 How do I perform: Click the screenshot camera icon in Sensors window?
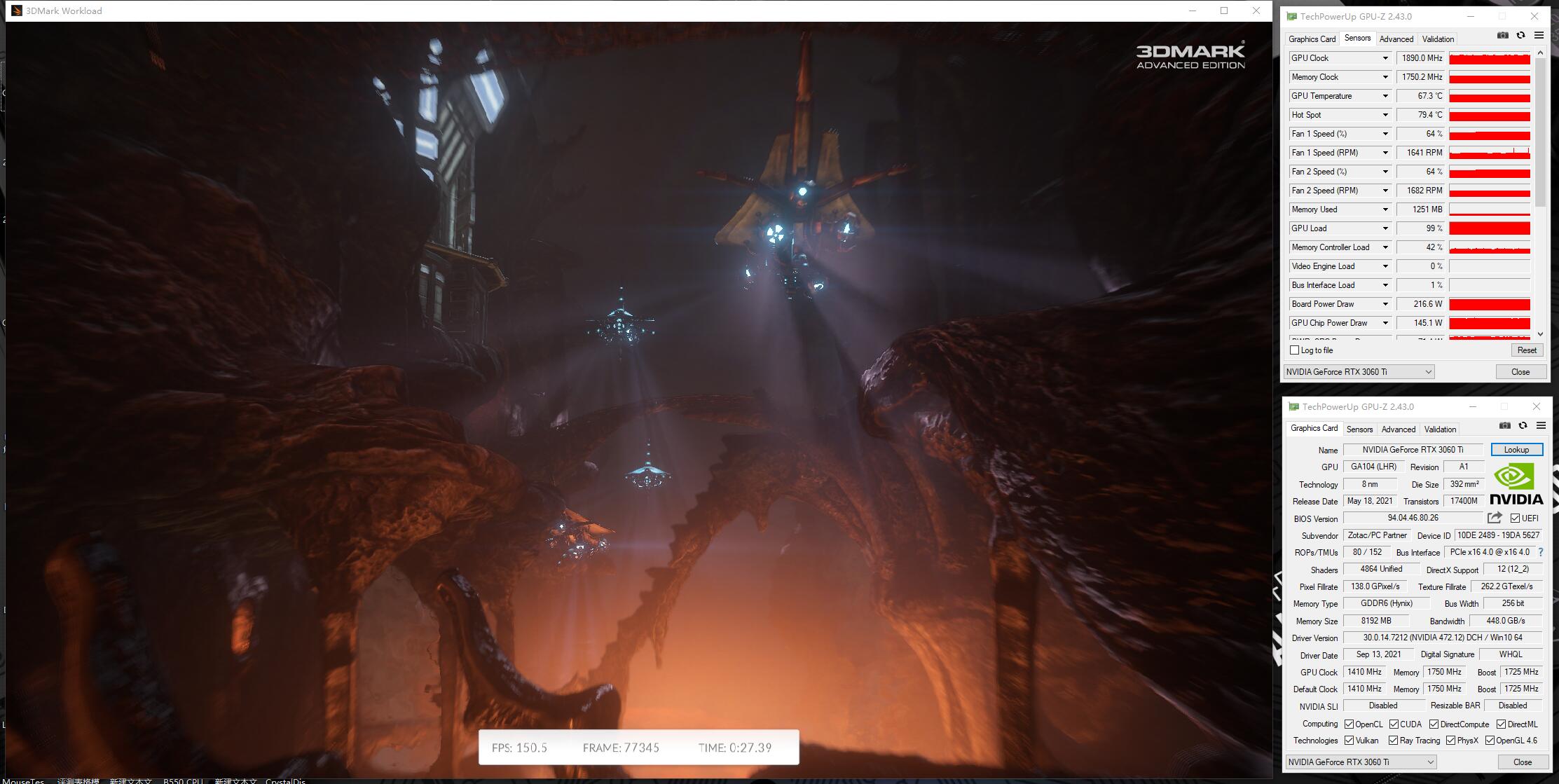tap(1502, 36)
